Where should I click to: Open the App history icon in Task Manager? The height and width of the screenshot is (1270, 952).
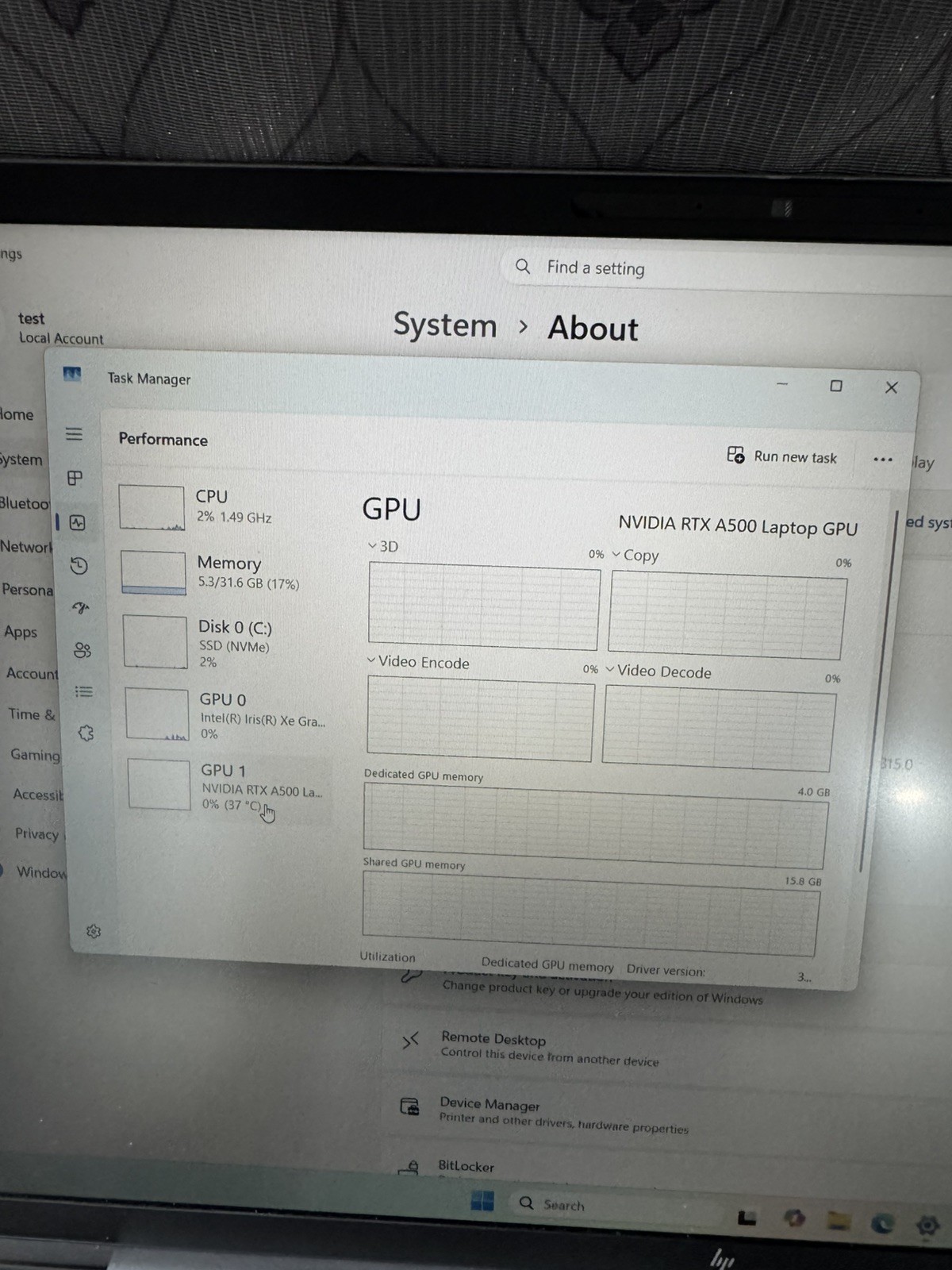click(x=79, y=565)
